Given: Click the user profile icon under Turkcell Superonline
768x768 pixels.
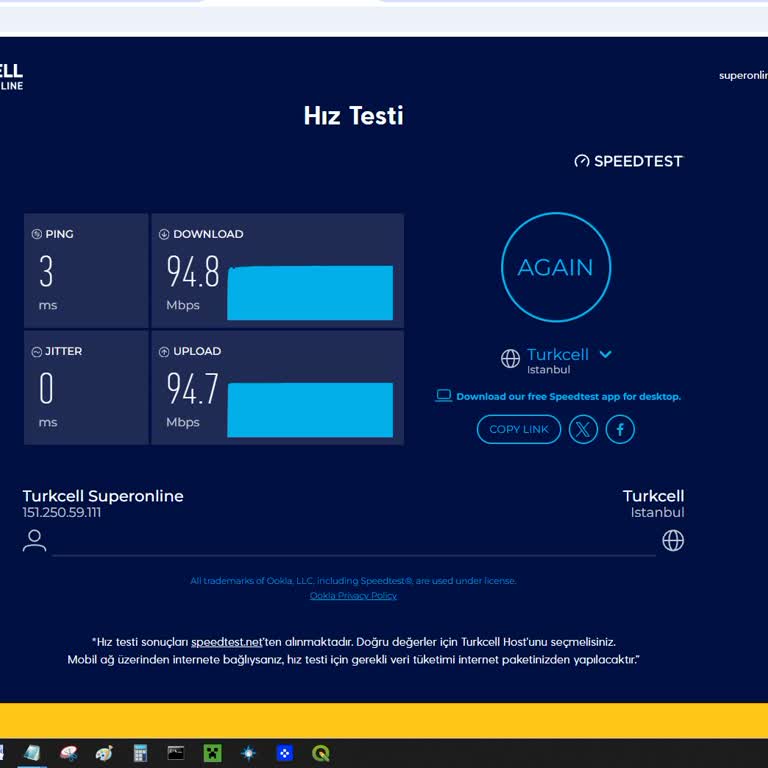Looking at the screenshot, I should pyautogui.click(x=34, y=541).
